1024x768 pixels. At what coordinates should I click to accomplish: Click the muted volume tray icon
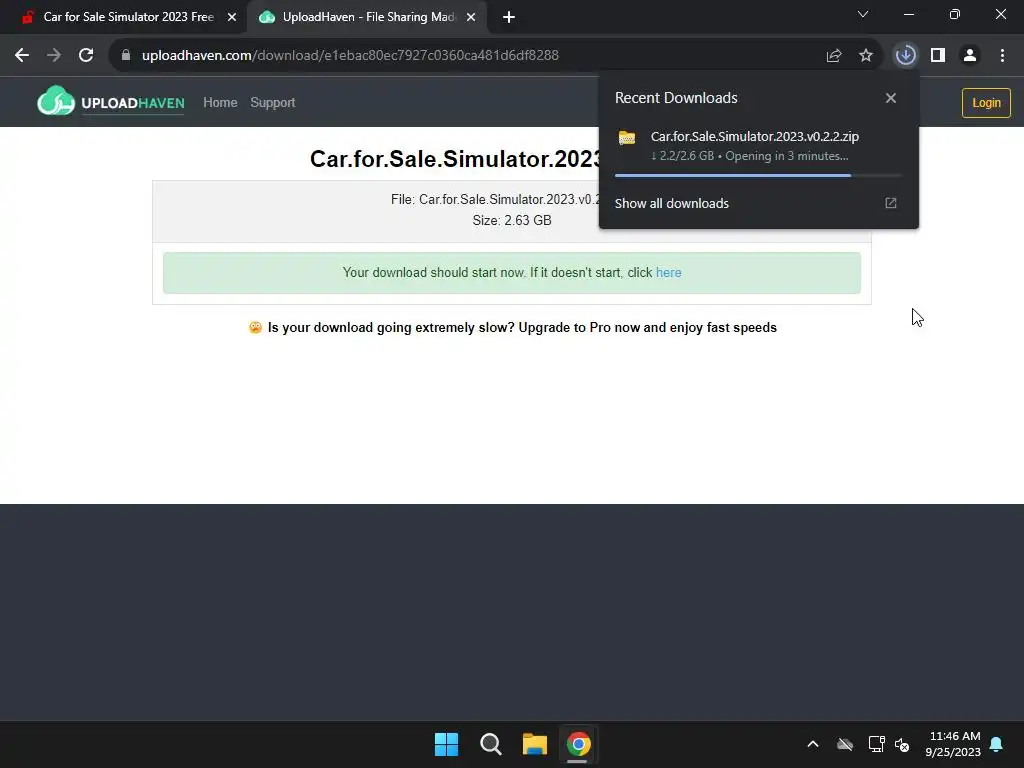click(902, 744)
